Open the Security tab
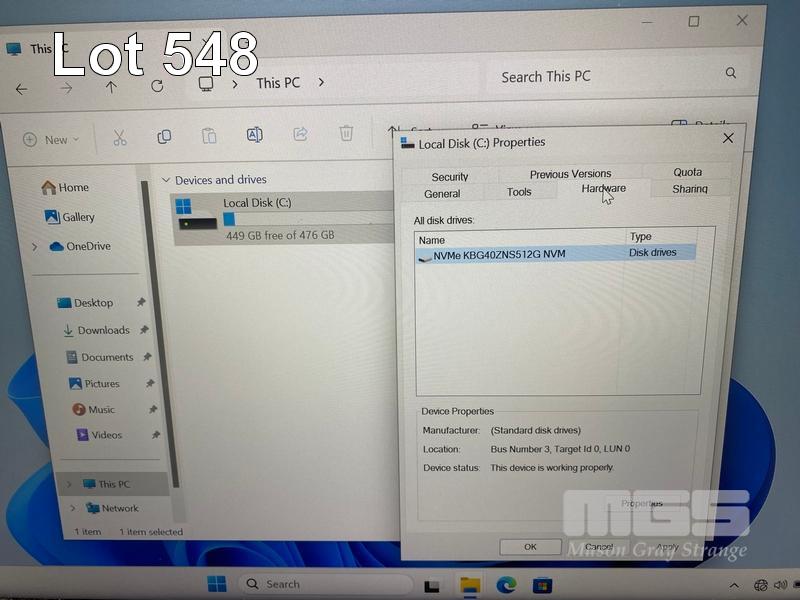 point(450,176)
